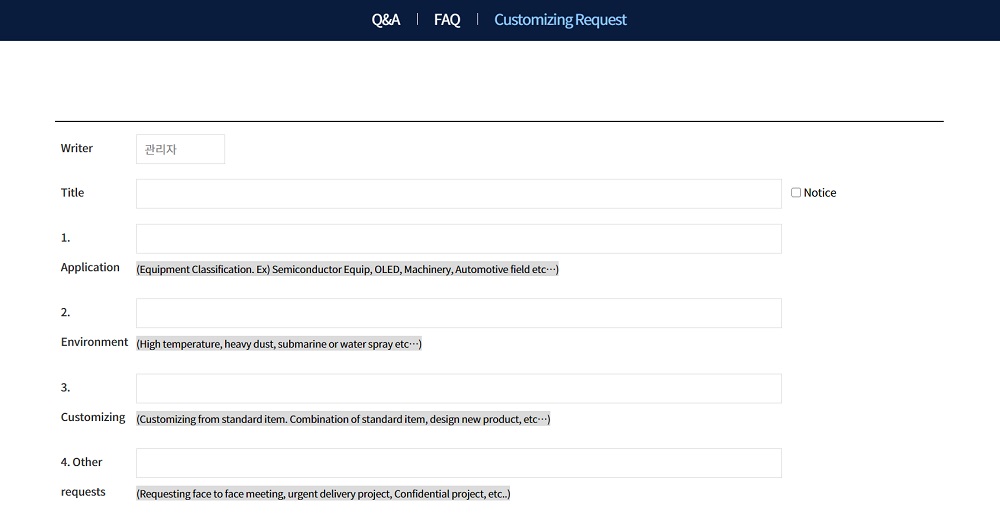The width and height of the screenshot is (1000, 520).
Task: Click the Environment label text
Action: 94,342
